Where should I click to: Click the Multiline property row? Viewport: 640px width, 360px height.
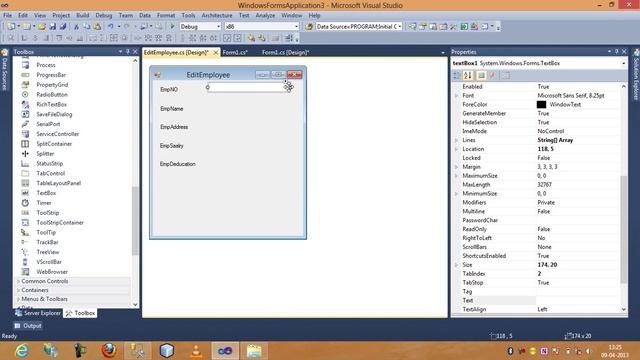tap(536, 211)
